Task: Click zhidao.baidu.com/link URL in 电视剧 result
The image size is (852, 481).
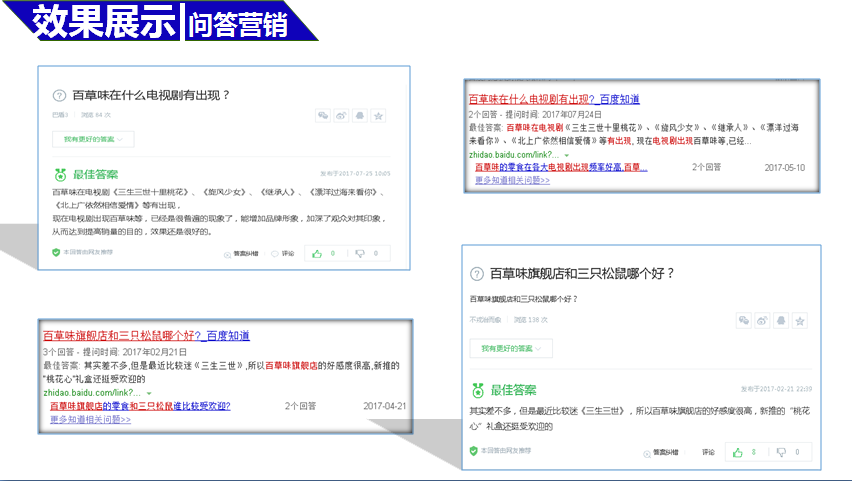Action: pos(514,155)
